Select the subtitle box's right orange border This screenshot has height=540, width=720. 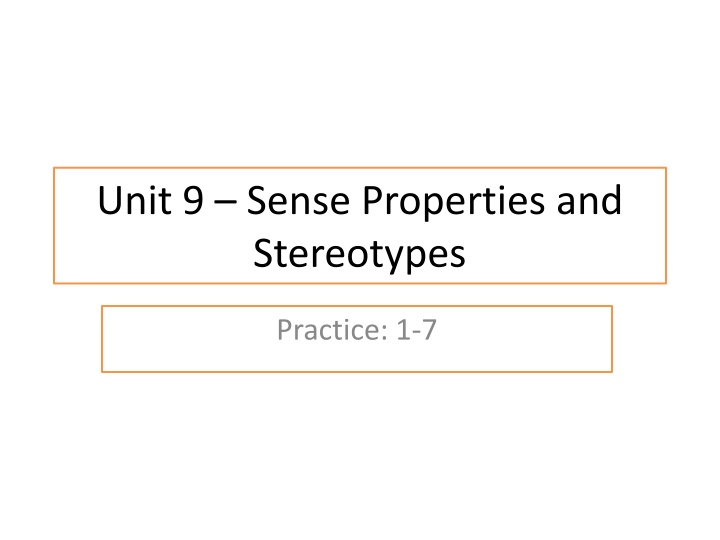(612, 339)
